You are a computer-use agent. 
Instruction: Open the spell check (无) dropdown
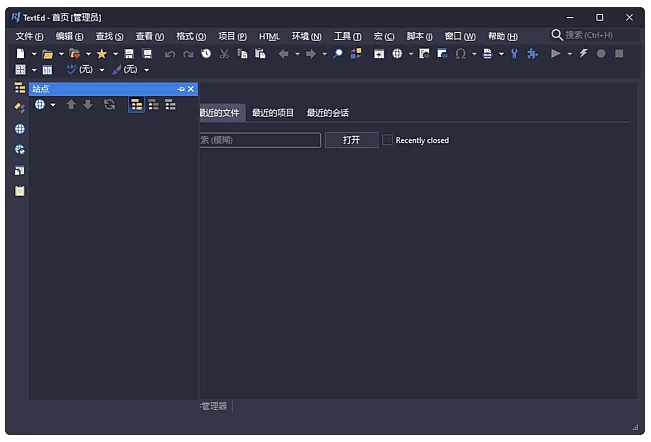pos(101,70)
